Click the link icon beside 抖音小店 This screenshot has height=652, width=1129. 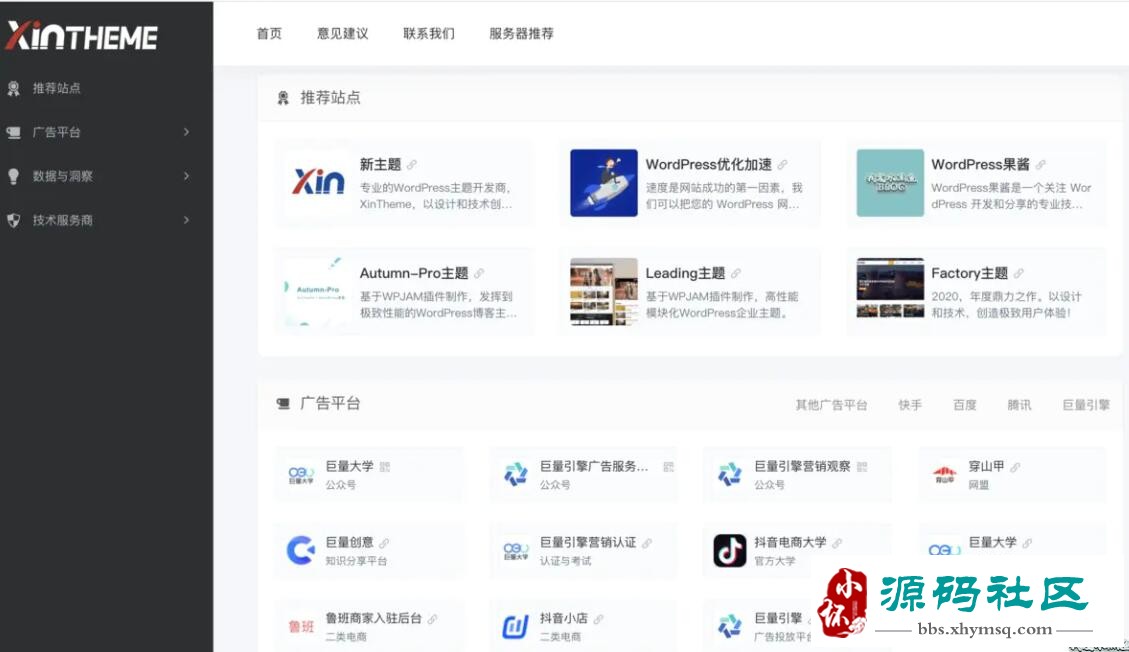pyautogui.click(x=598, y=619)
